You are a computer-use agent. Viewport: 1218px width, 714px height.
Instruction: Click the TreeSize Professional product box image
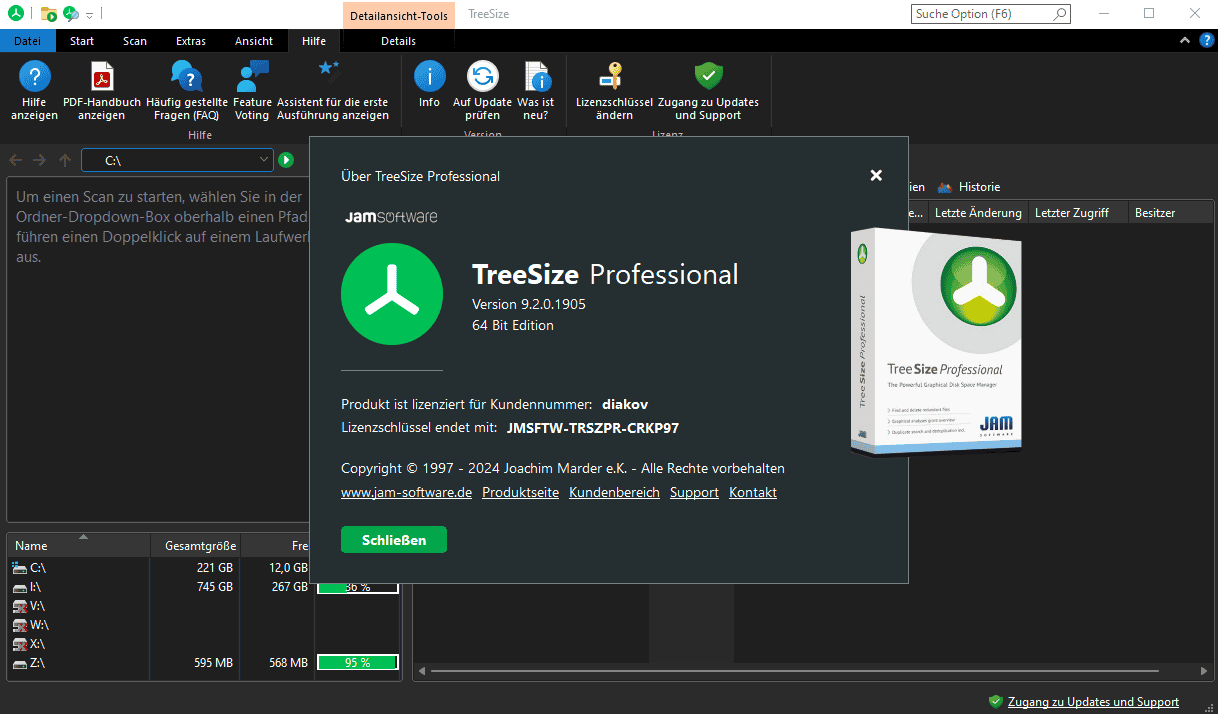click(937, 341)
